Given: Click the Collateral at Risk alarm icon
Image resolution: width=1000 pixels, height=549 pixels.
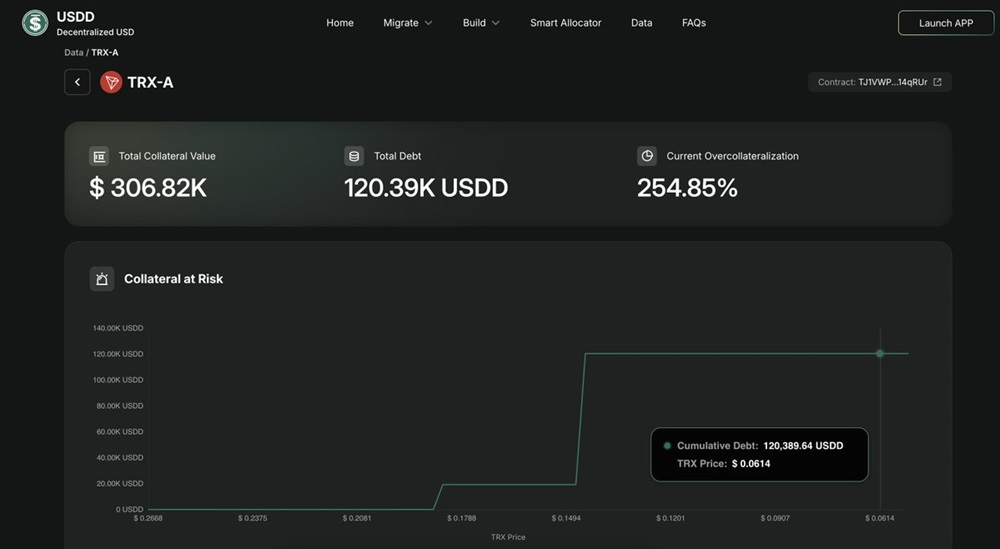Looking at the screenshot, I should tap(101, 279).
